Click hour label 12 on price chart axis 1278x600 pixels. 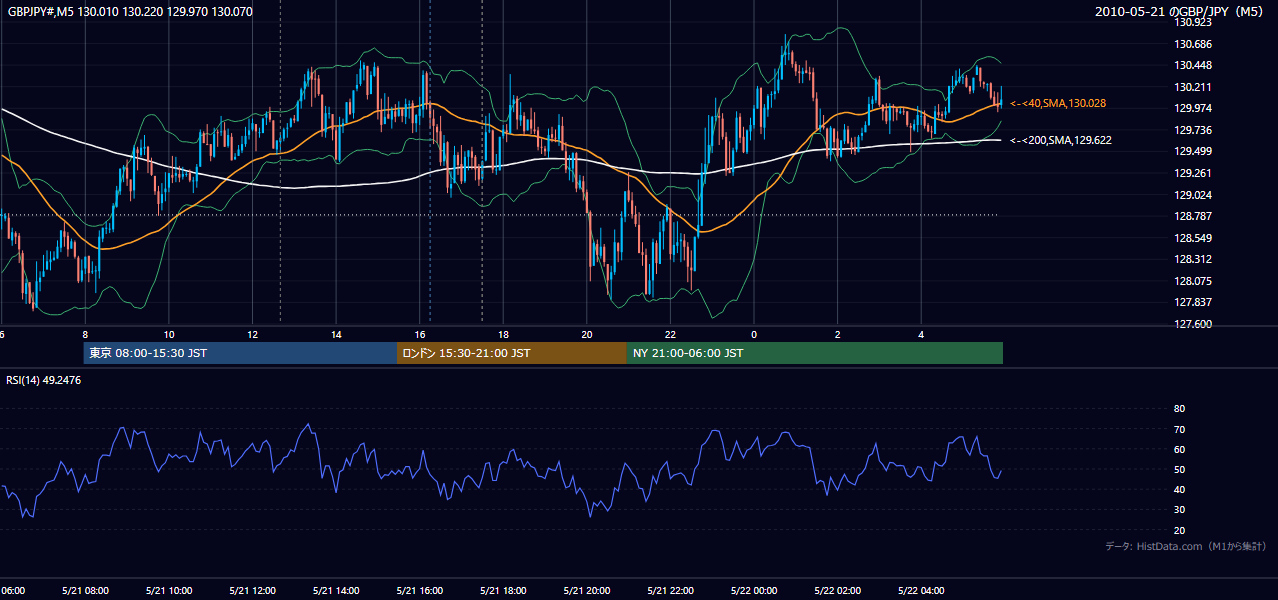[x=253, y=334]
